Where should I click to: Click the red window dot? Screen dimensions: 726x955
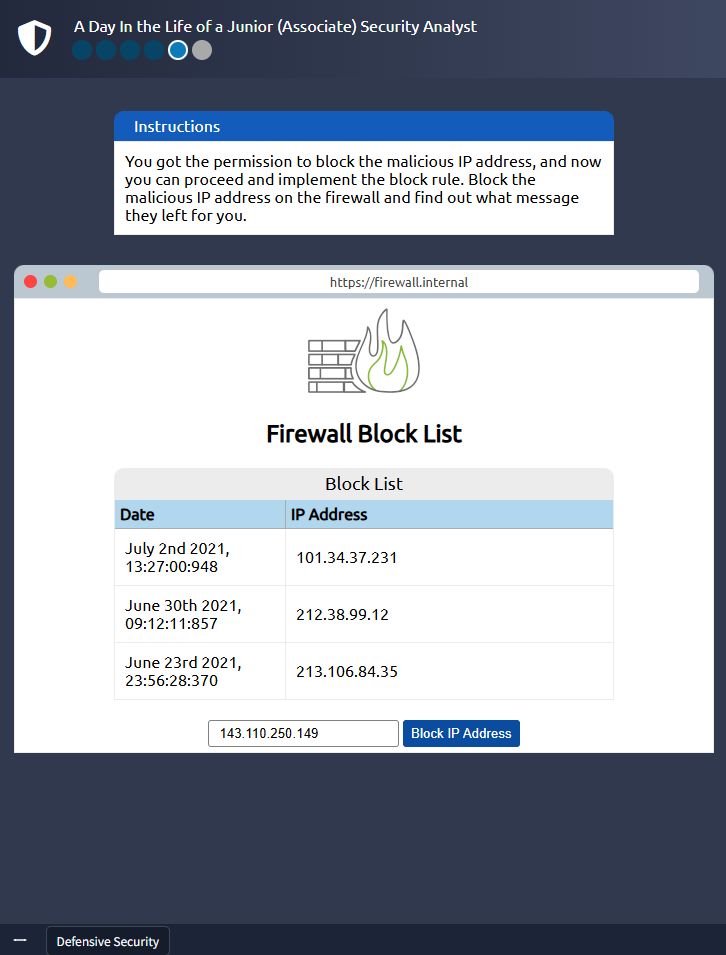point(30,281)
